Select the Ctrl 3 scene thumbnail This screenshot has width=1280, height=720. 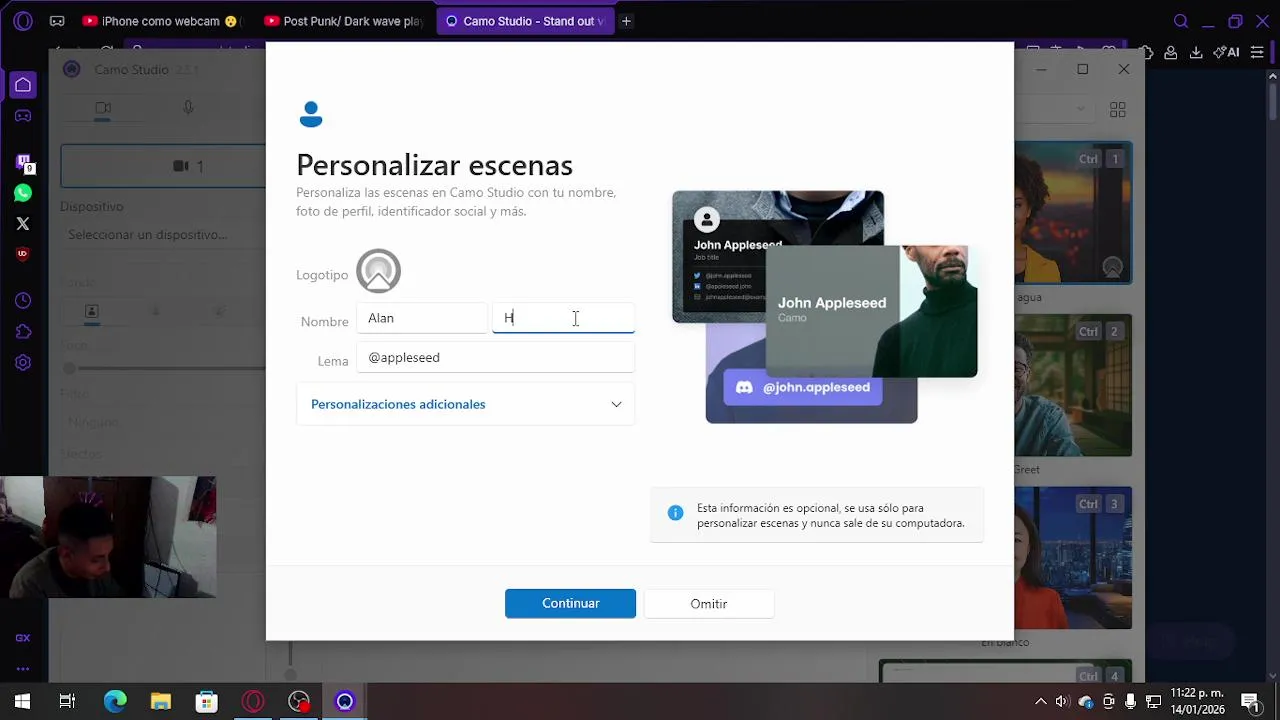[1073, 558]
